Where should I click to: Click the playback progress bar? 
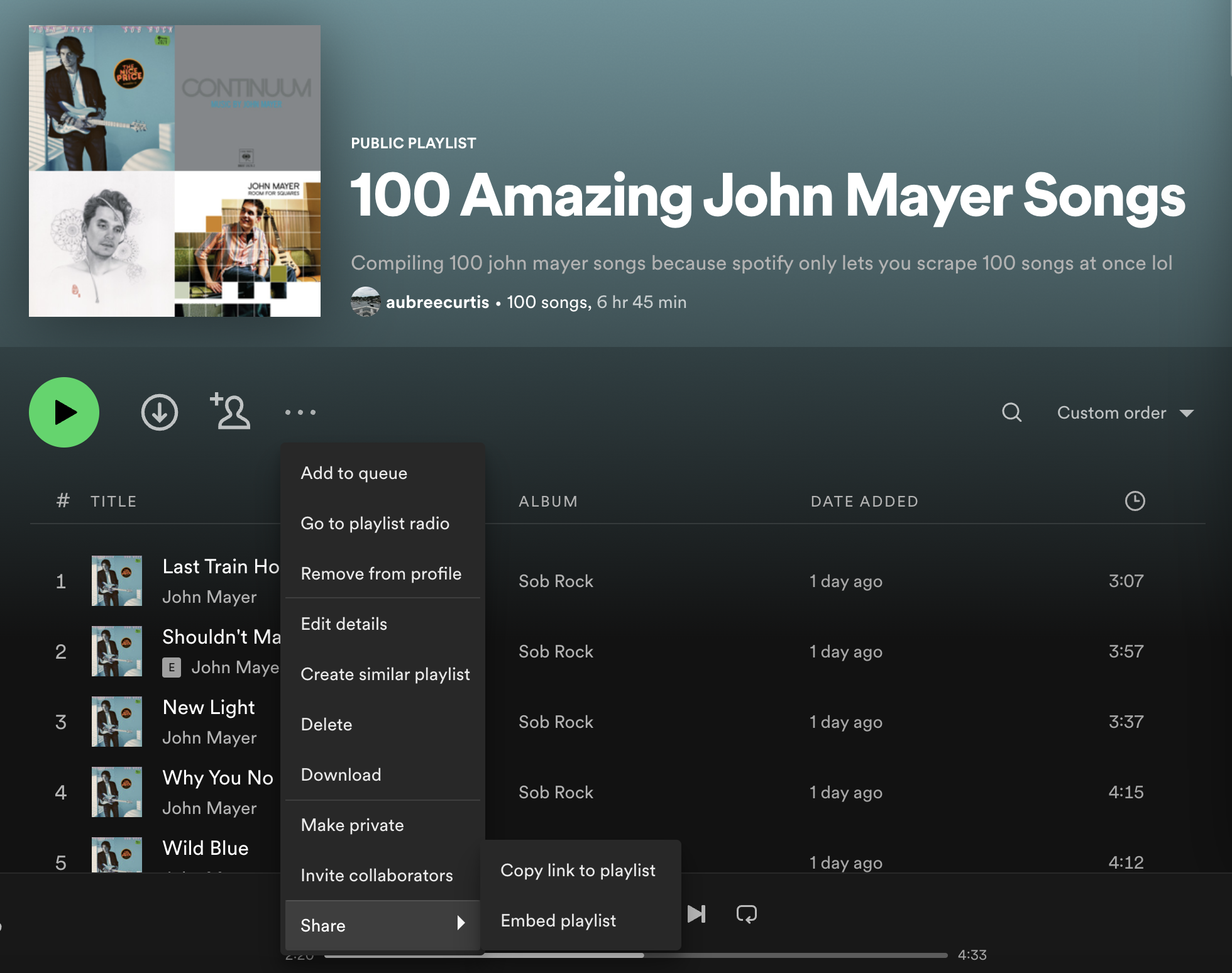pos(754,955)
